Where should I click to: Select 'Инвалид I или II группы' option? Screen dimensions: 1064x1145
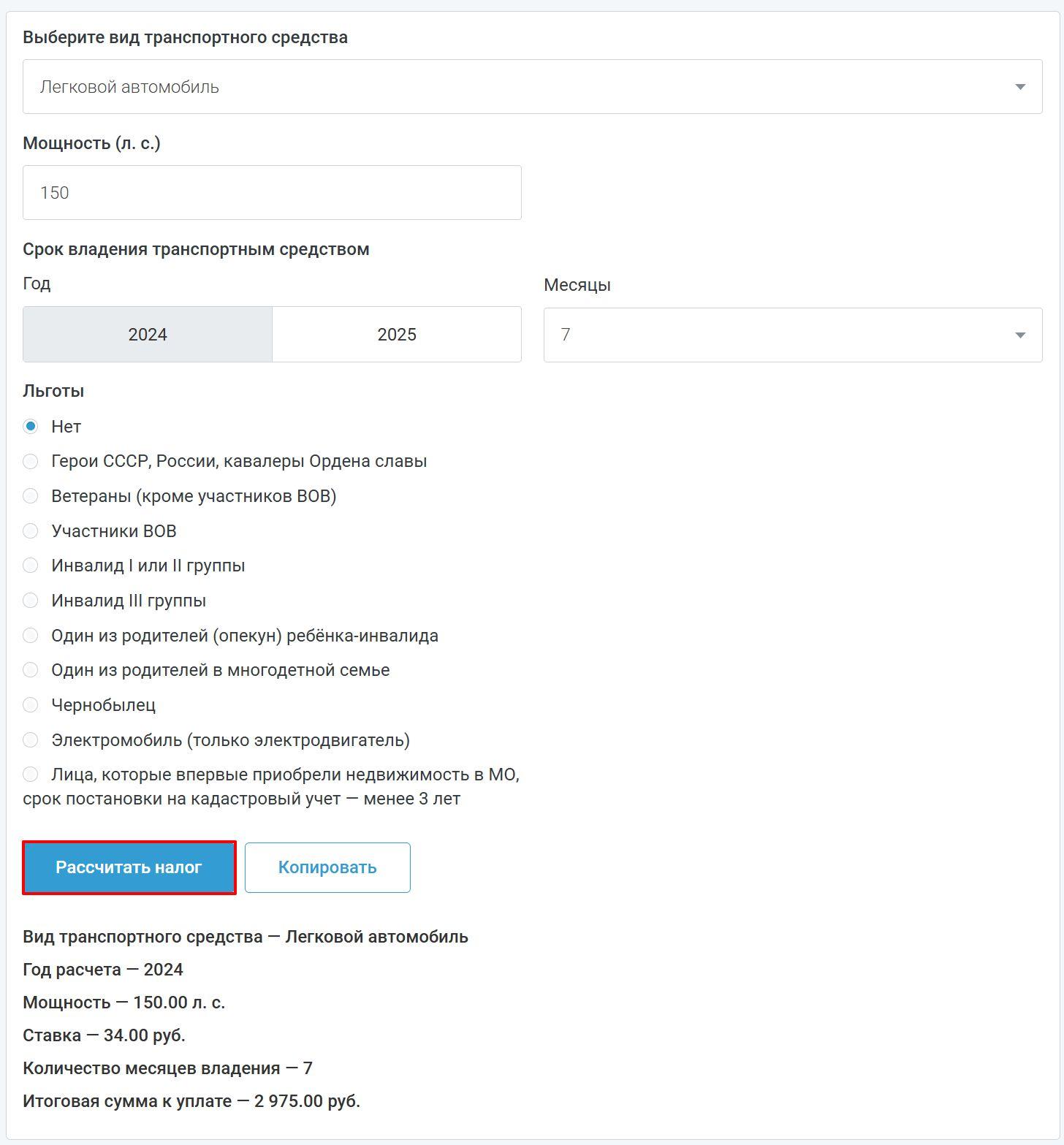31,566
